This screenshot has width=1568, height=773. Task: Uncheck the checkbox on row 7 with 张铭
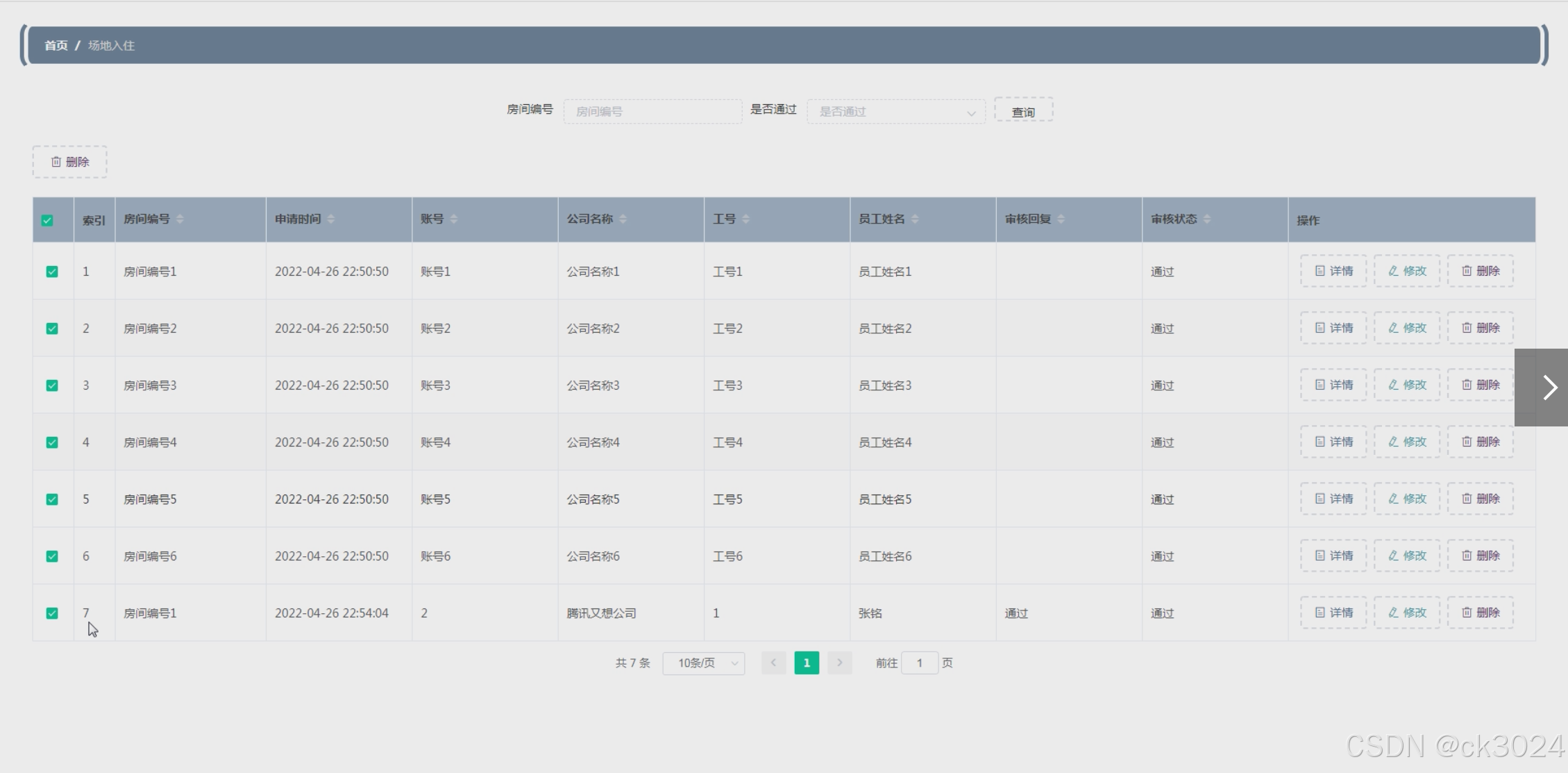pos(52,613)
